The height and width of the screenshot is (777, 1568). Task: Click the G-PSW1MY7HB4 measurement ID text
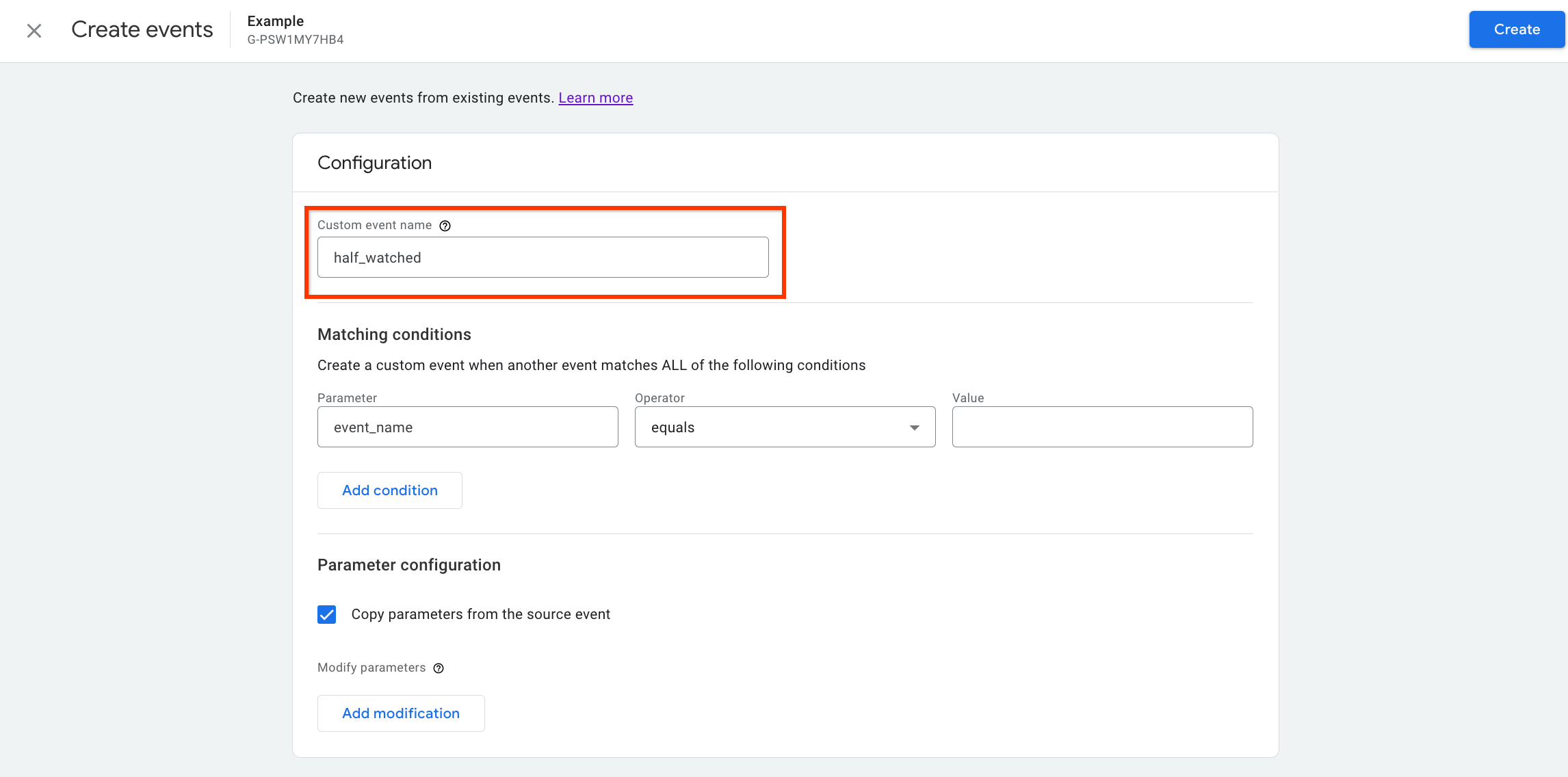click(296, 40)
